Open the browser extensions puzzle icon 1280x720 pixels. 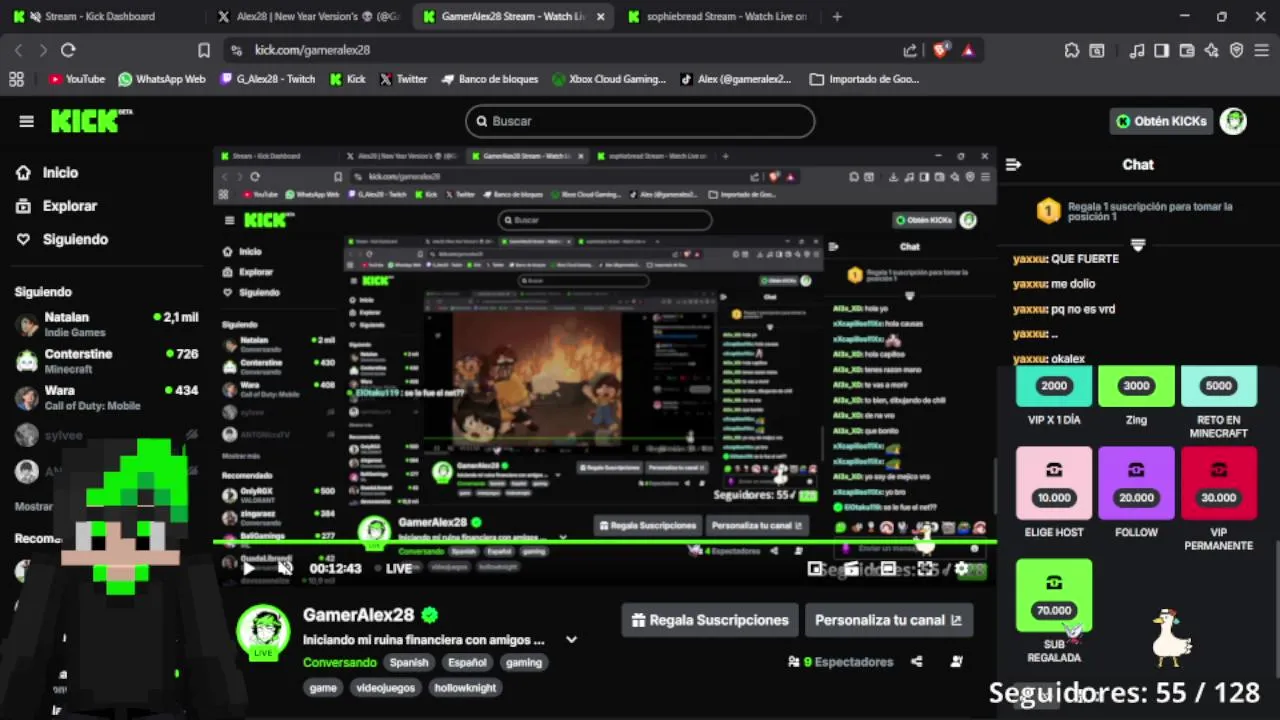[x=1072, y=50]
